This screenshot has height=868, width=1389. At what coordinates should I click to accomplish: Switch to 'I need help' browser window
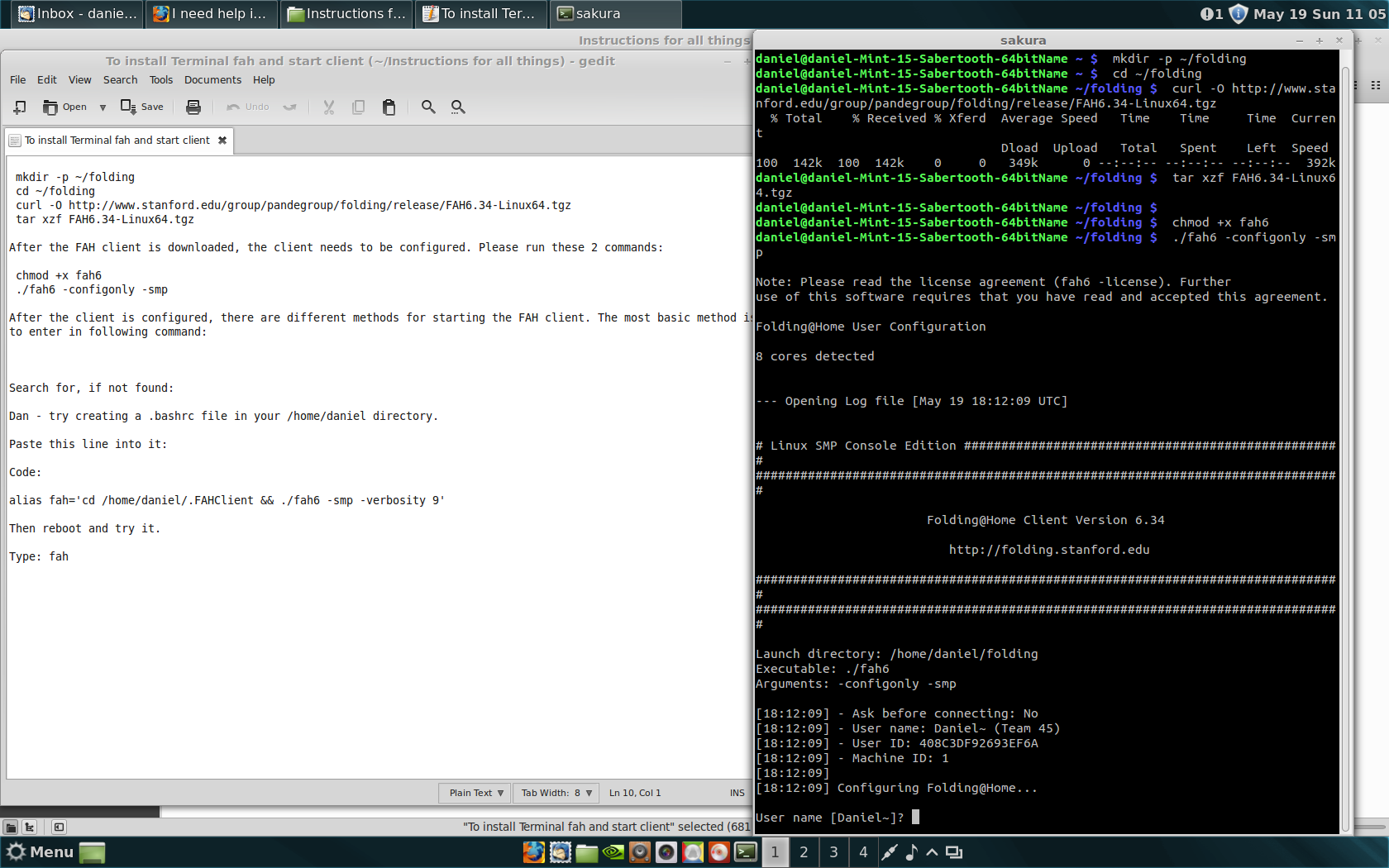point(210,14)
